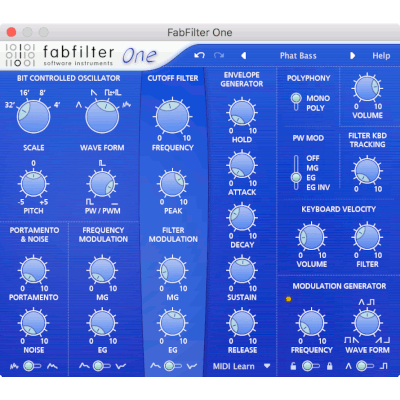Toggle the modulation generator wave form switch
This screenshot has width=400, height=400.
[x=365, y=366]
